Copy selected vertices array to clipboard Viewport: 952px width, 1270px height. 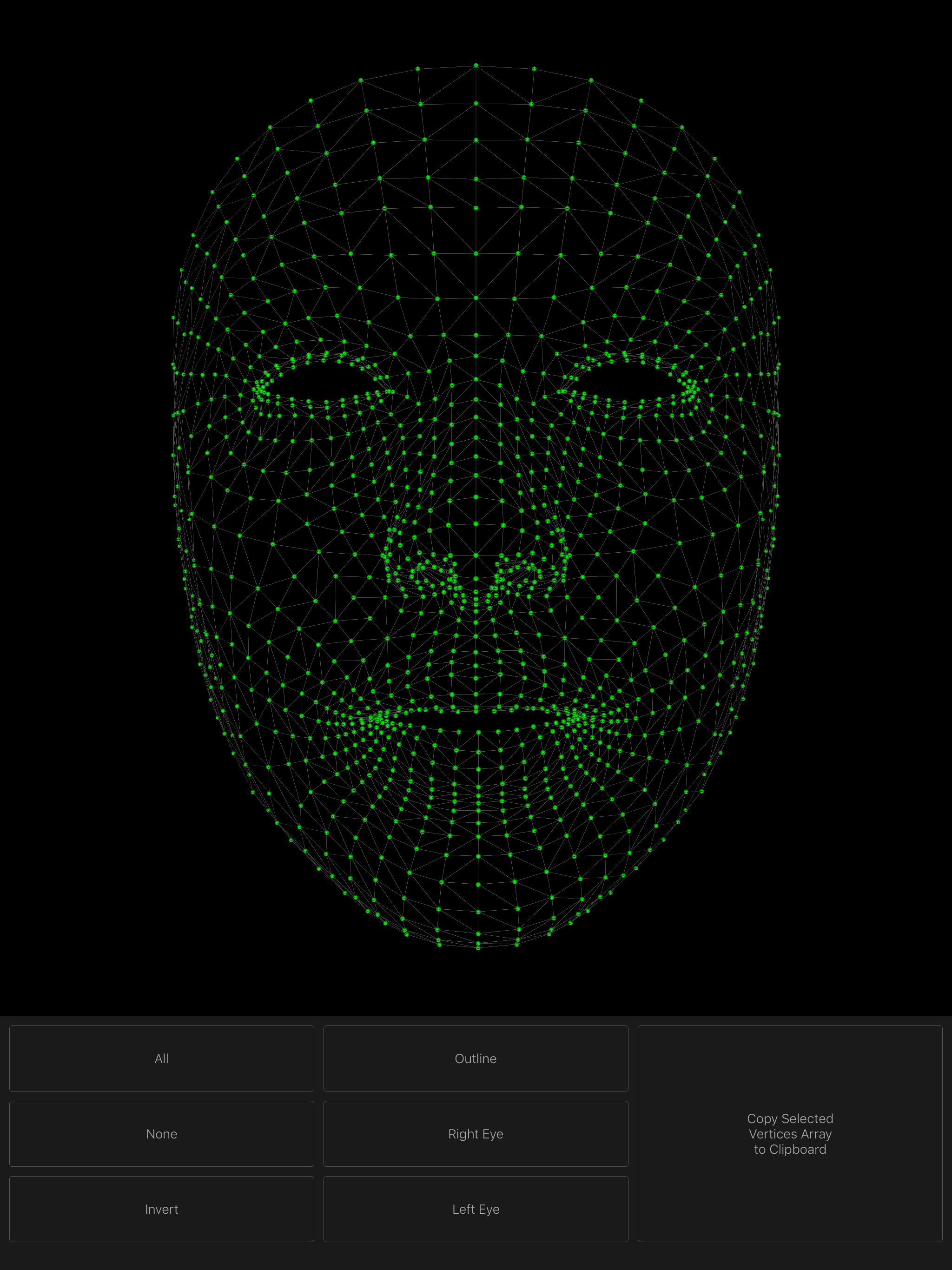point(790,1133)
